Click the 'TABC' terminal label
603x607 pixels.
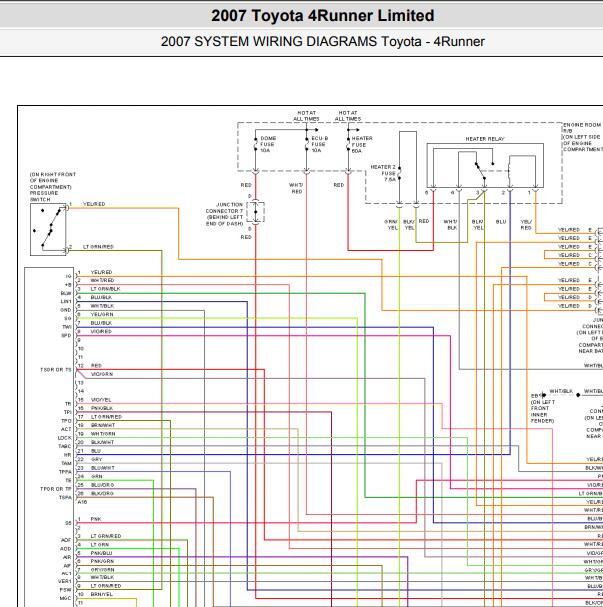tap(65, 446)
